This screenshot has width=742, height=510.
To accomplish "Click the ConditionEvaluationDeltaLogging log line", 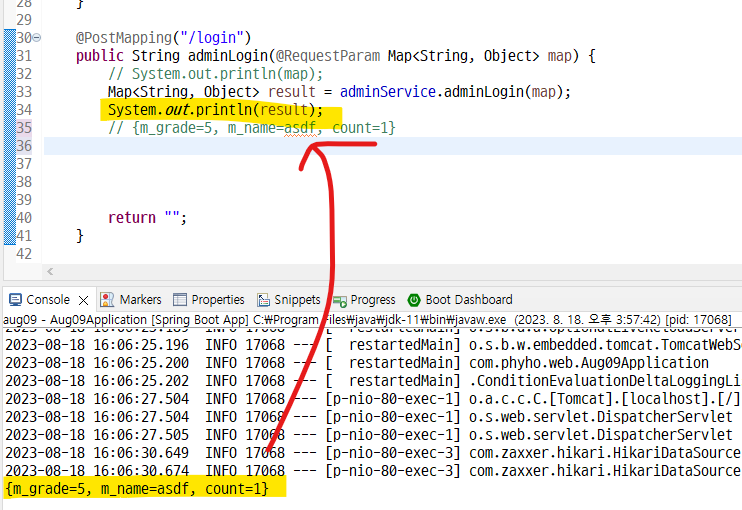I will [373, 381].
